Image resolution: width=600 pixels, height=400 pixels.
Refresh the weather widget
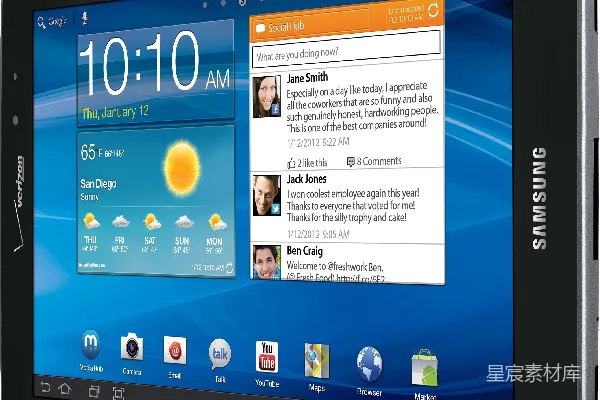[229, 268]
